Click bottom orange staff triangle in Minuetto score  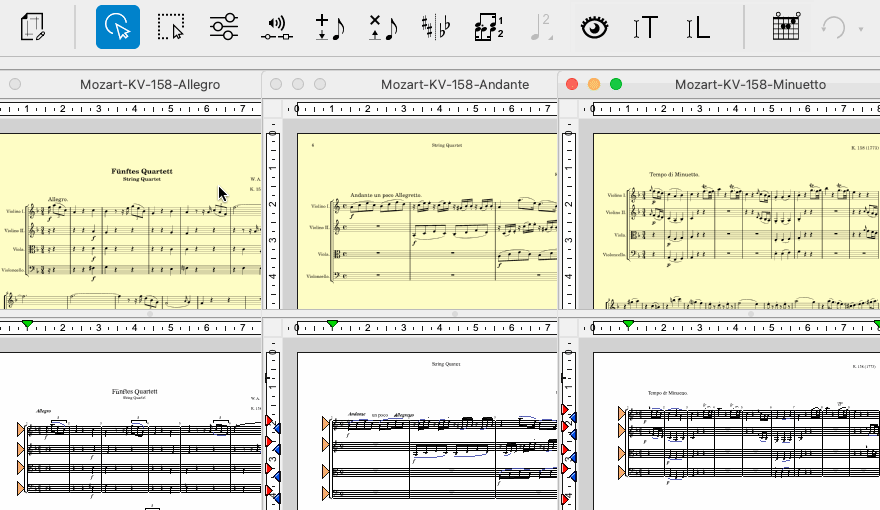pos(622,473)
